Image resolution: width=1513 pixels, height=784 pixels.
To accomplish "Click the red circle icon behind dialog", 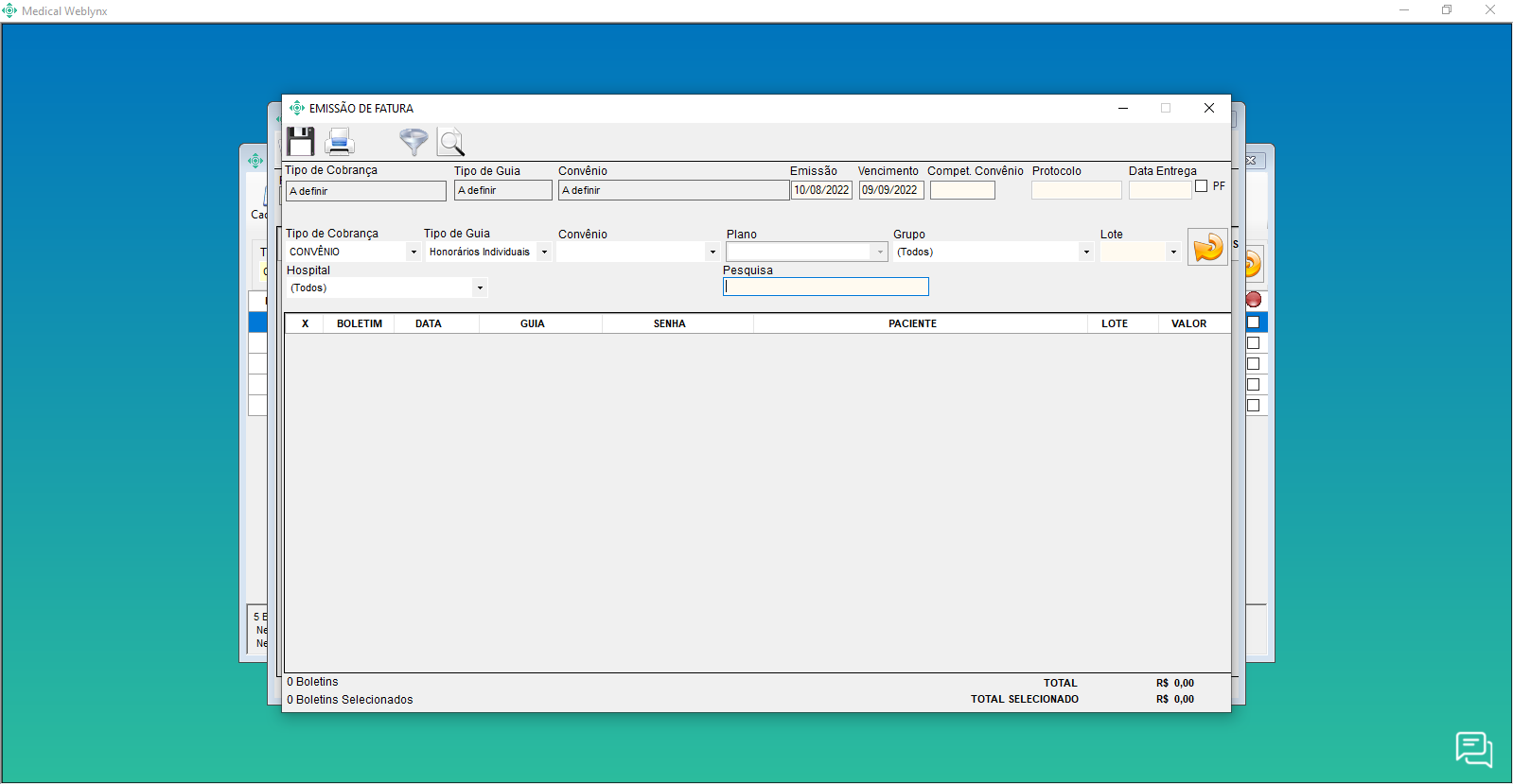I will [1254, 300].
